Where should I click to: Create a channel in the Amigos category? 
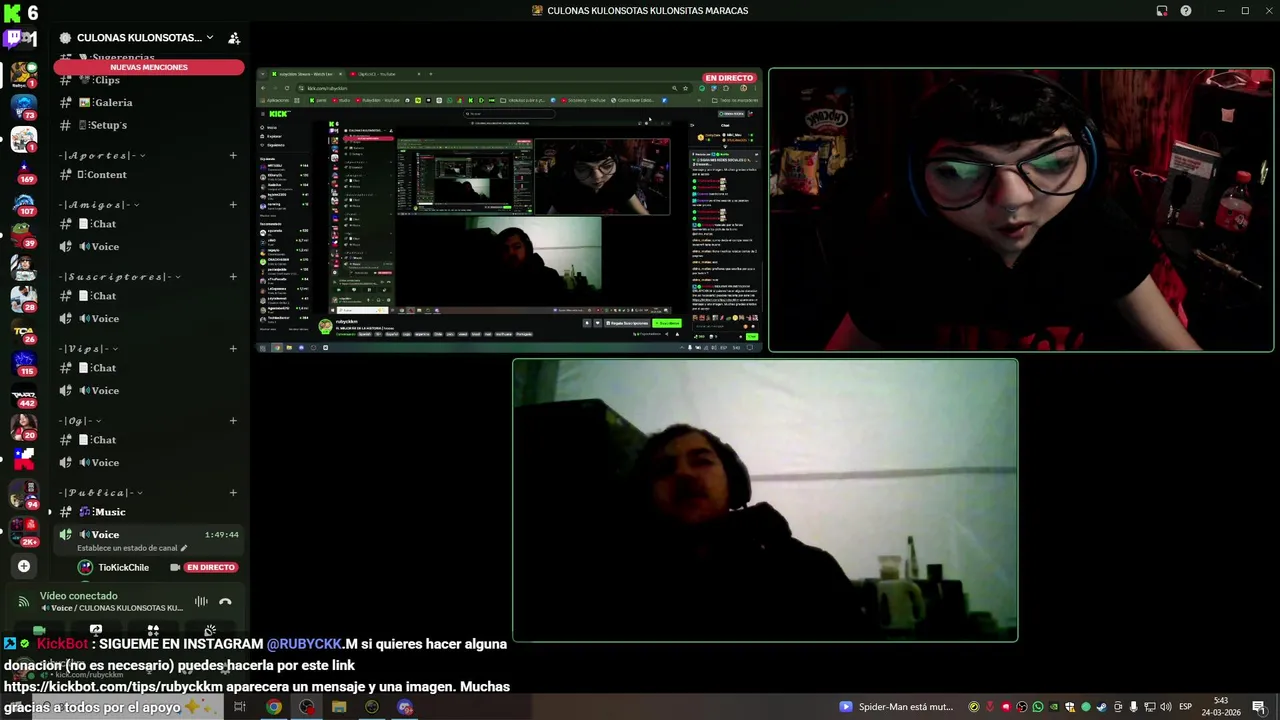point(233,205)
